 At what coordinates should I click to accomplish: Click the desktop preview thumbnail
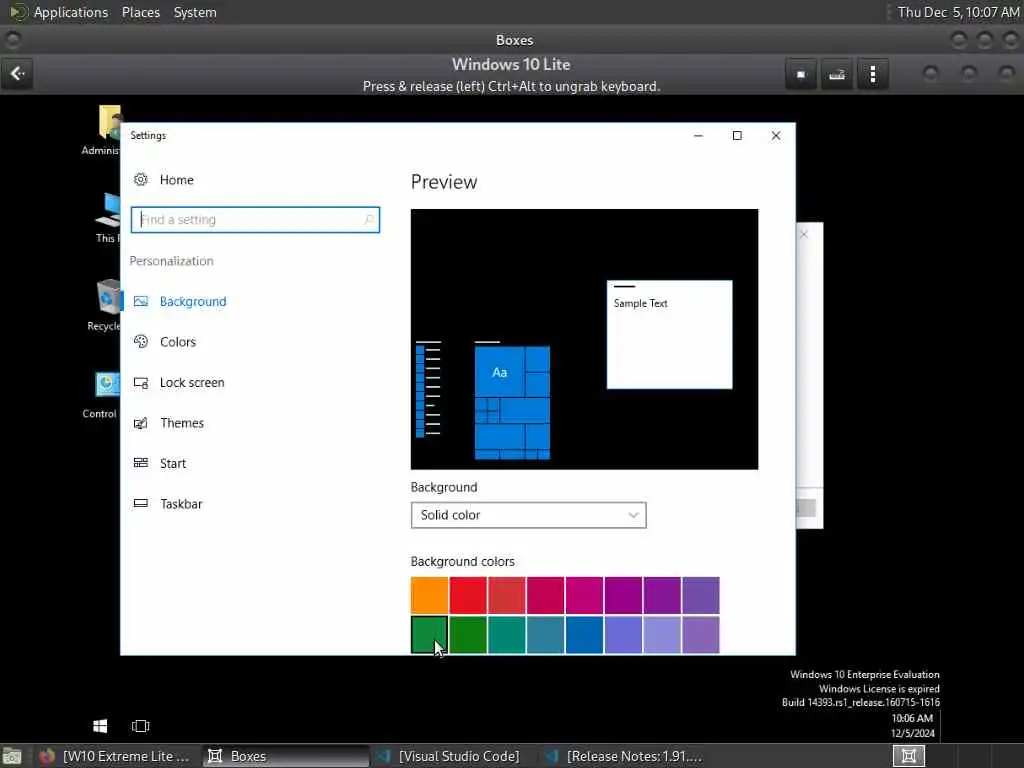(584, 339)
